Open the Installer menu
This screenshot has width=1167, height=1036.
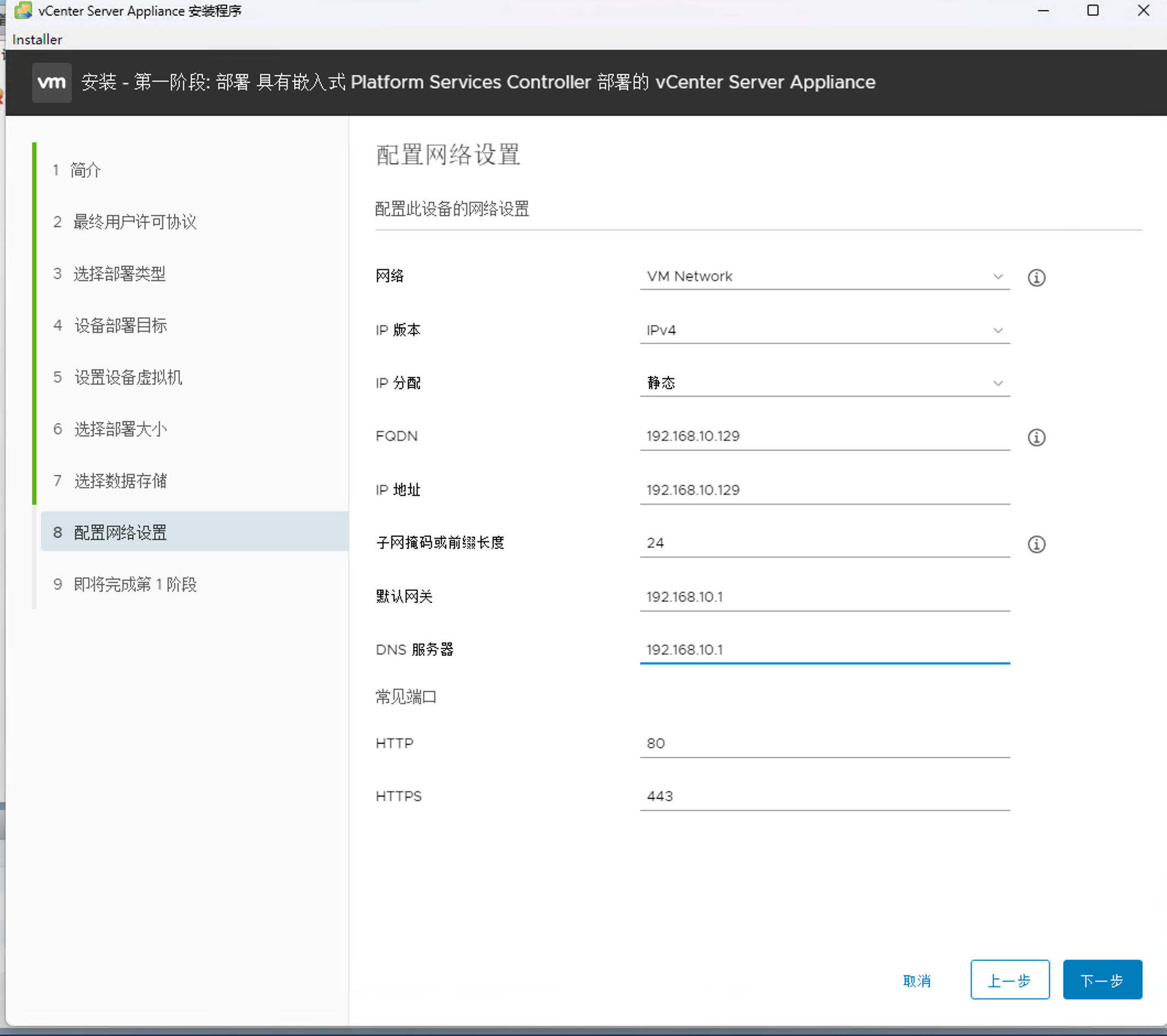pos(37,40)
